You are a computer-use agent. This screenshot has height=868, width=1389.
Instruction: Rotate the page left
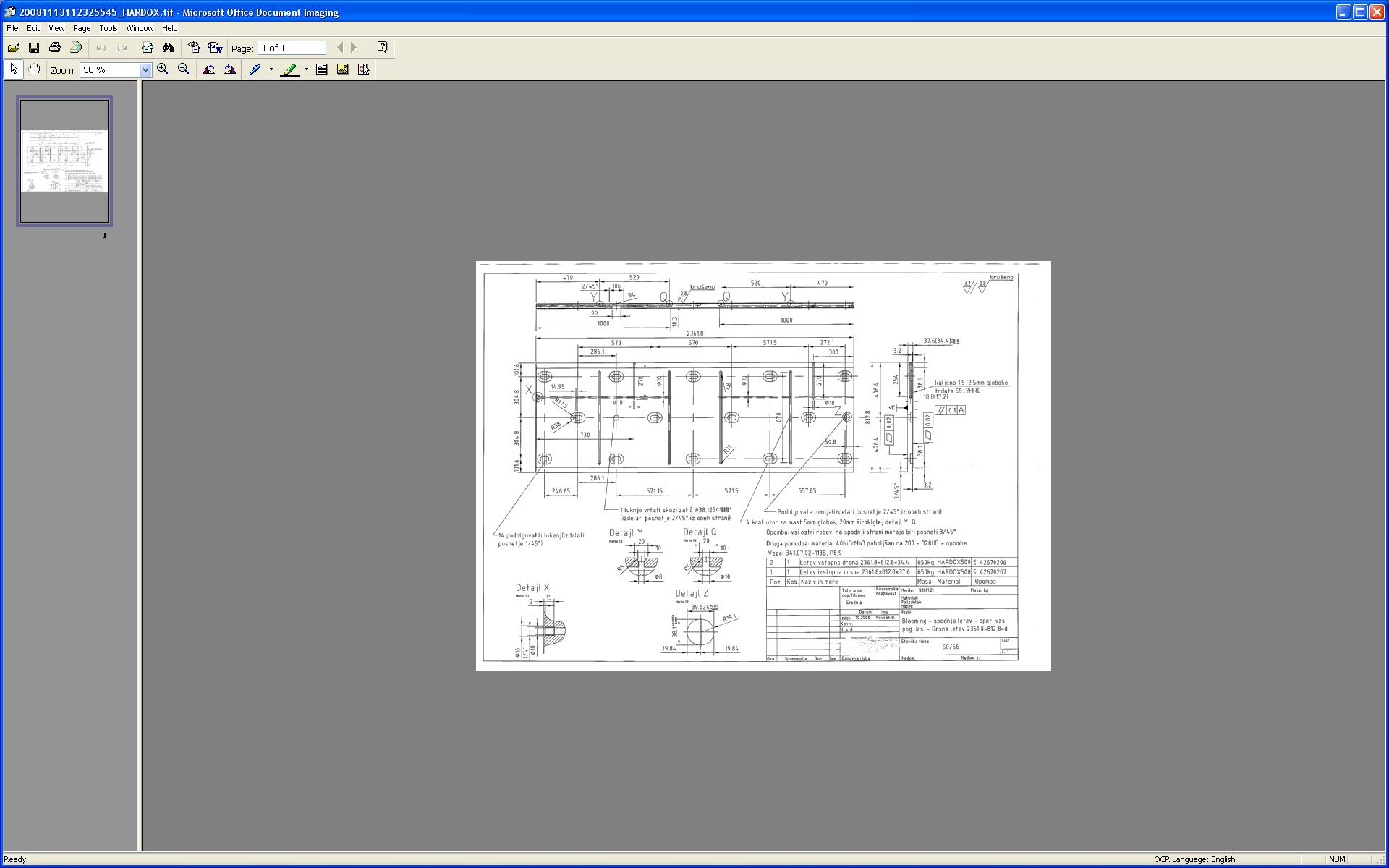coord(209,69)
